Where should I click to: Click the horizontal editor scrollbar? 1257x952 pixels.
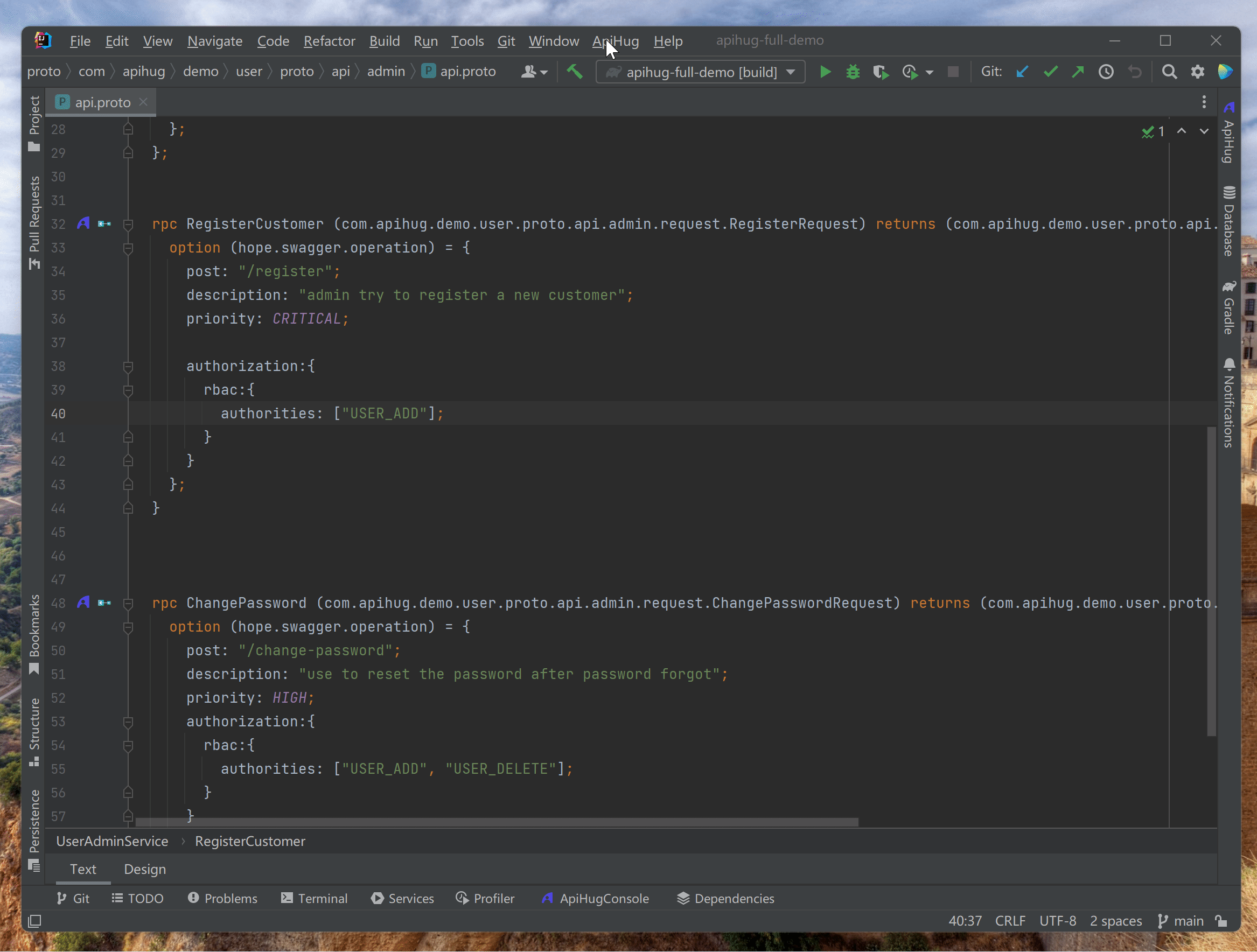tap(494, 821)
